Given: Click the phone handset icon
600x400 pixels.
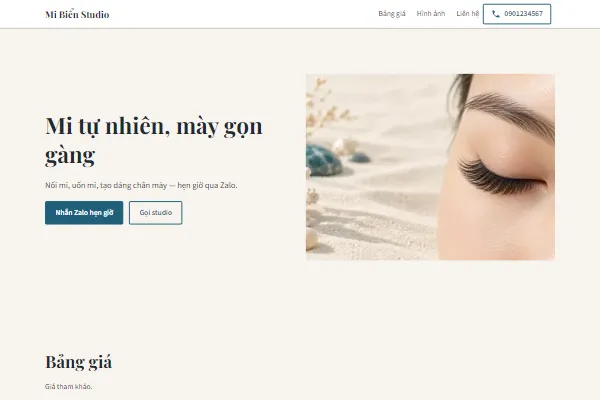Looking at the screenshot, I should tap(496, 14).
